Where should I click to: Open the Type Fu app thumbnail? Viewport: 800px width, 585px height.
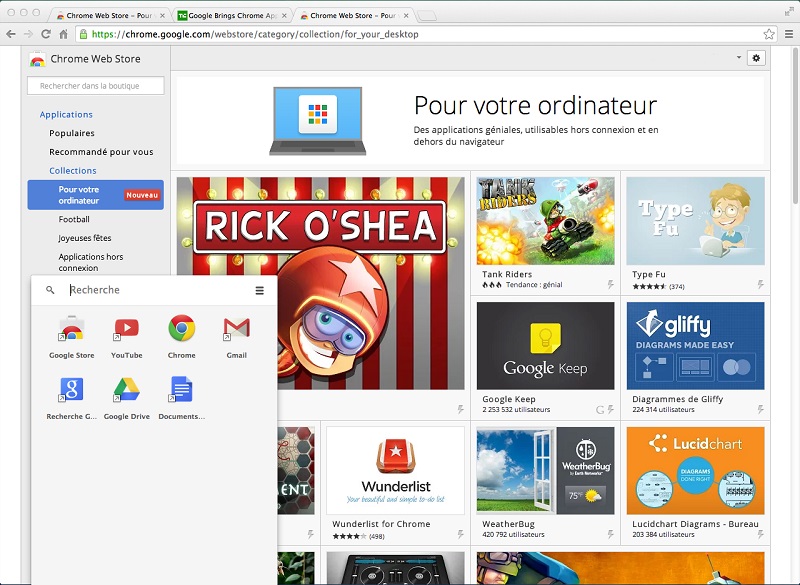click(x=695, y=221)
